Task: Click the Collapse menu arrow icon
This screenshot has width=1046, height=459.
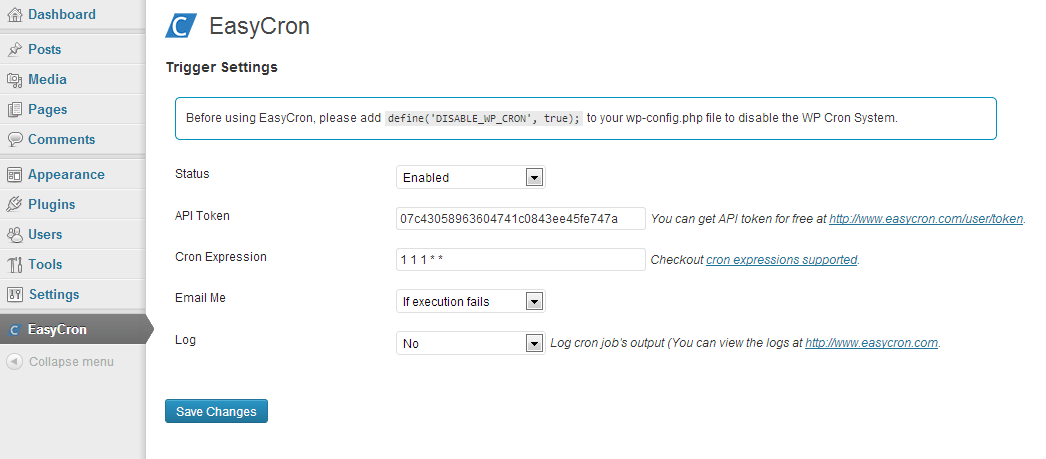Action: pos(14,362)
